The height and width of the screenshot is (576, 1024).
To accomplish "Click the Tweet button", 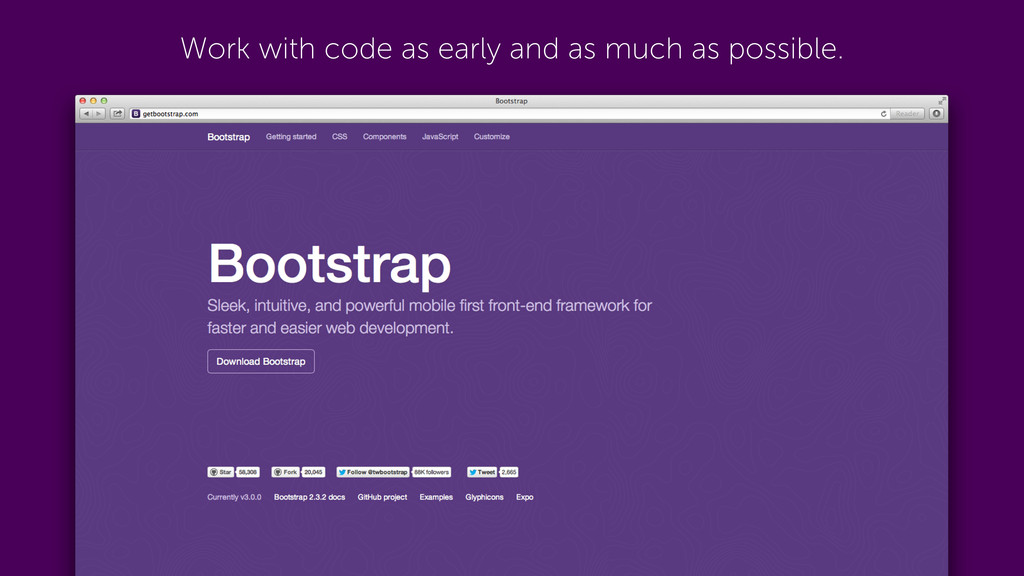I will (481, 472).
